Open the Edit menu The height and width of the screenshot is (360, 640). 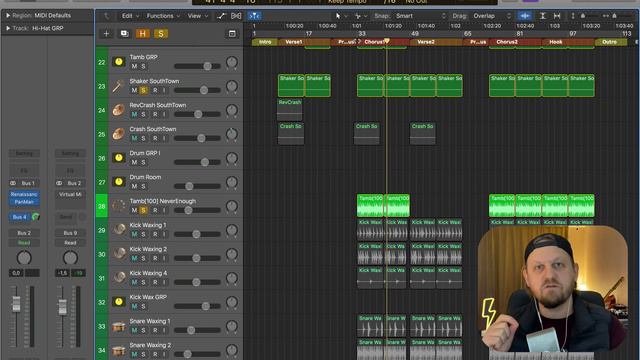point(130,16)
